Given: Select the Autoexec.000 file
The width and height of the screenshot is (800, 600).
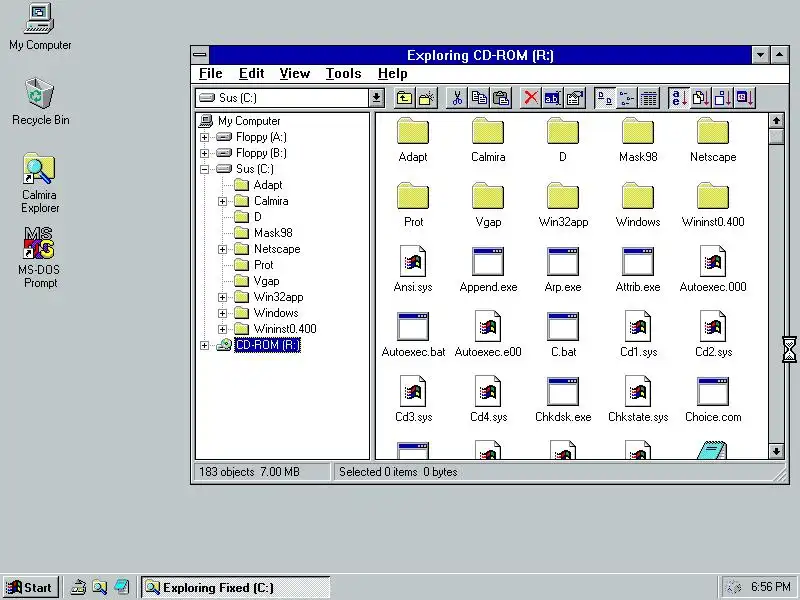Looking at the screenshot, I should 713,269.
